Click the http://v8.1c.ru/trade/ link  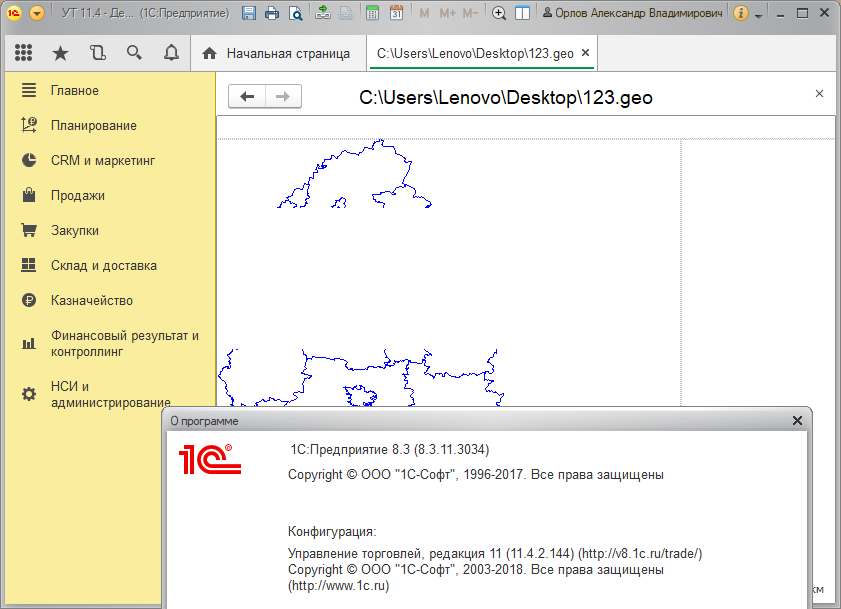point(640,553)
